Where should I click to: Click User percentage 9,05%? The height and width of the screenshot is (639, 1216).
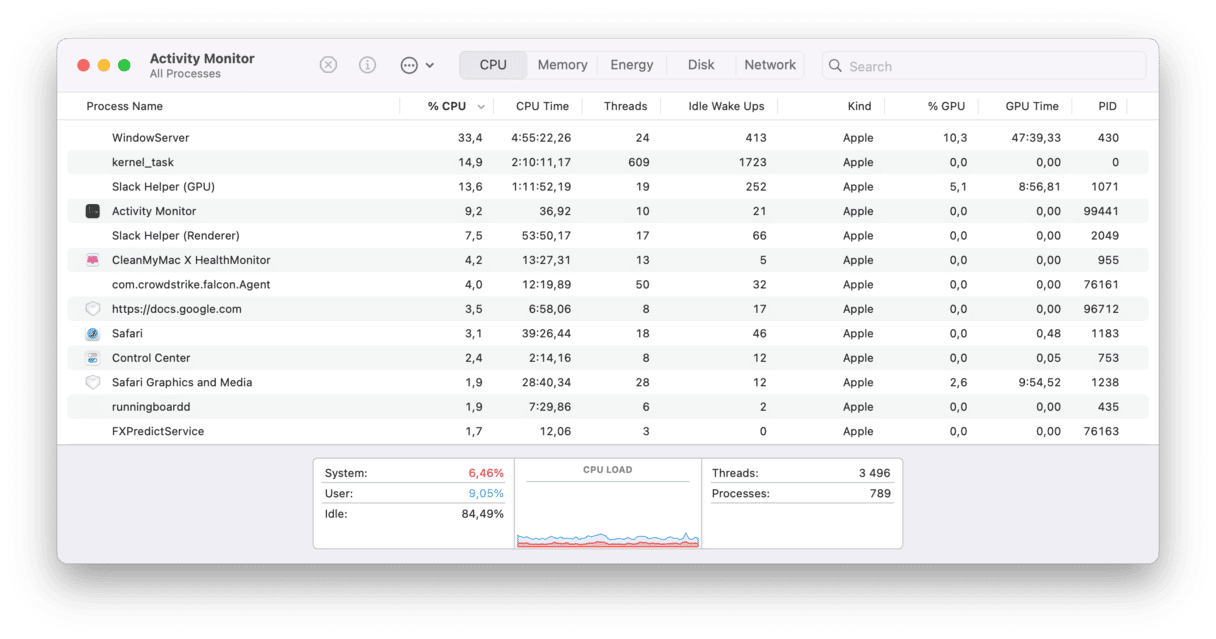pyautogui.click(x=486, y=494)
